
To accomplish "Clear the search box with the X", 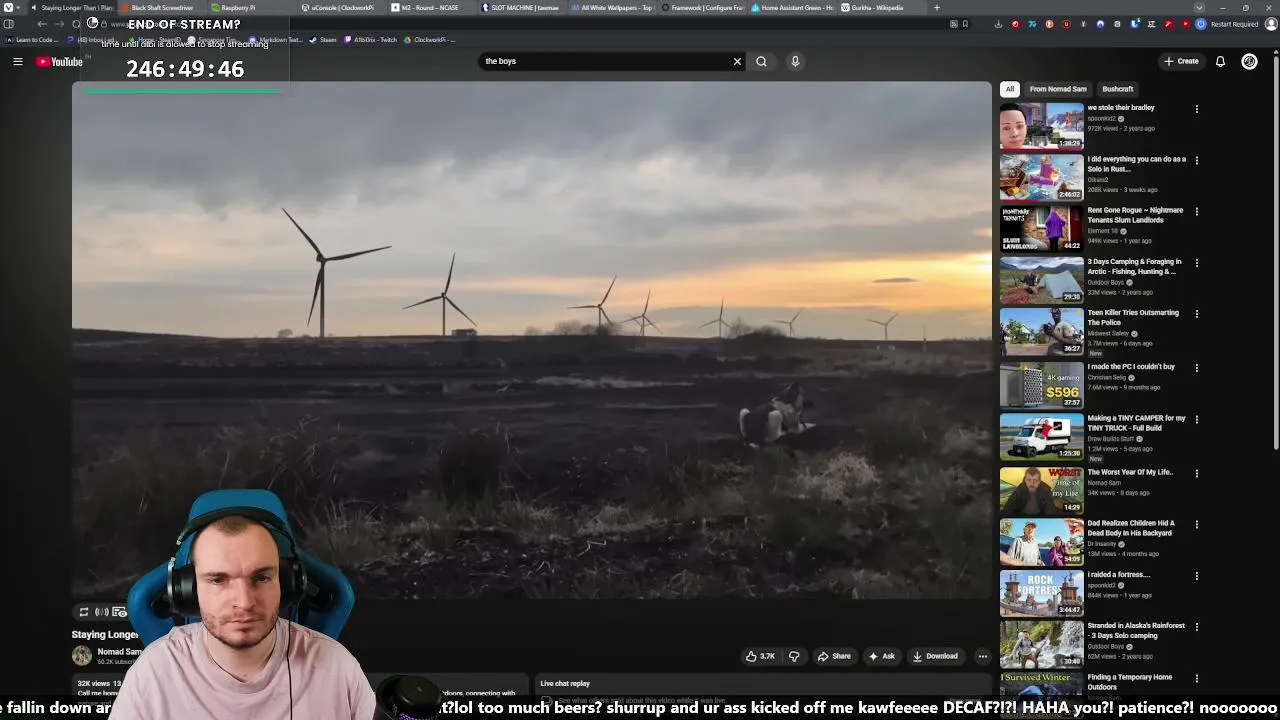I will 737,61.
